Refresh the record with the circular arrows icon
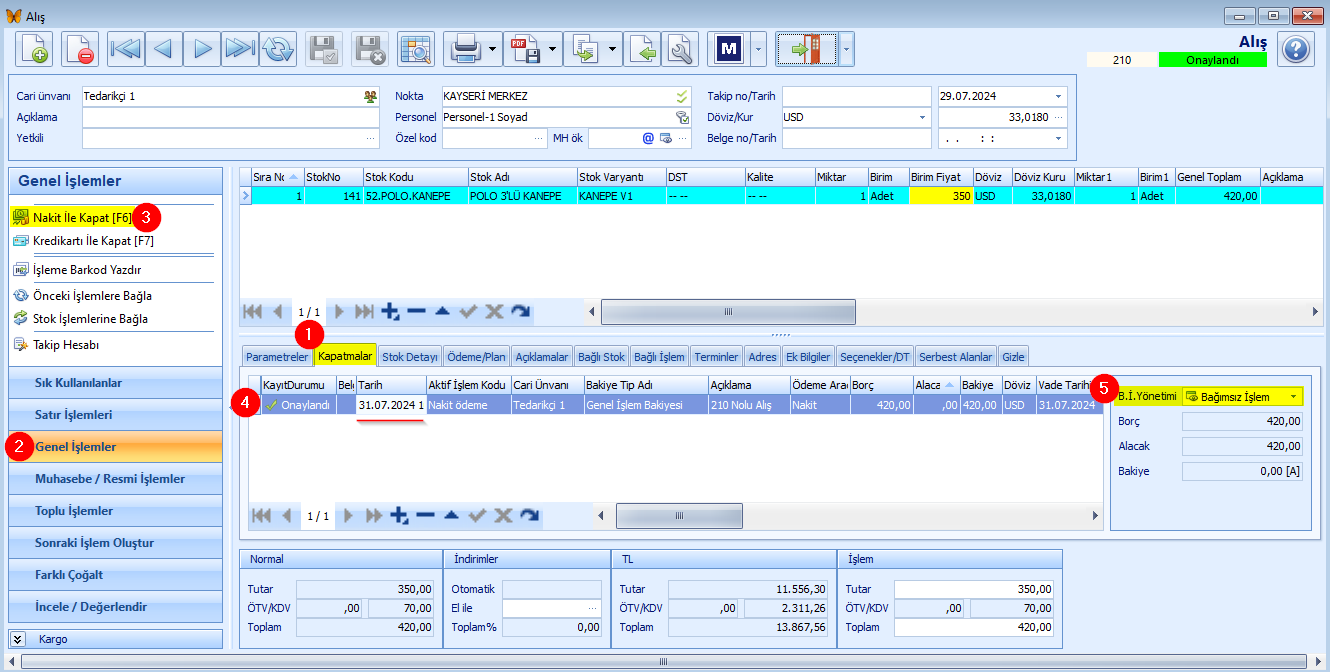This screenshot has height=672, width=1330. tap(277, 48)
